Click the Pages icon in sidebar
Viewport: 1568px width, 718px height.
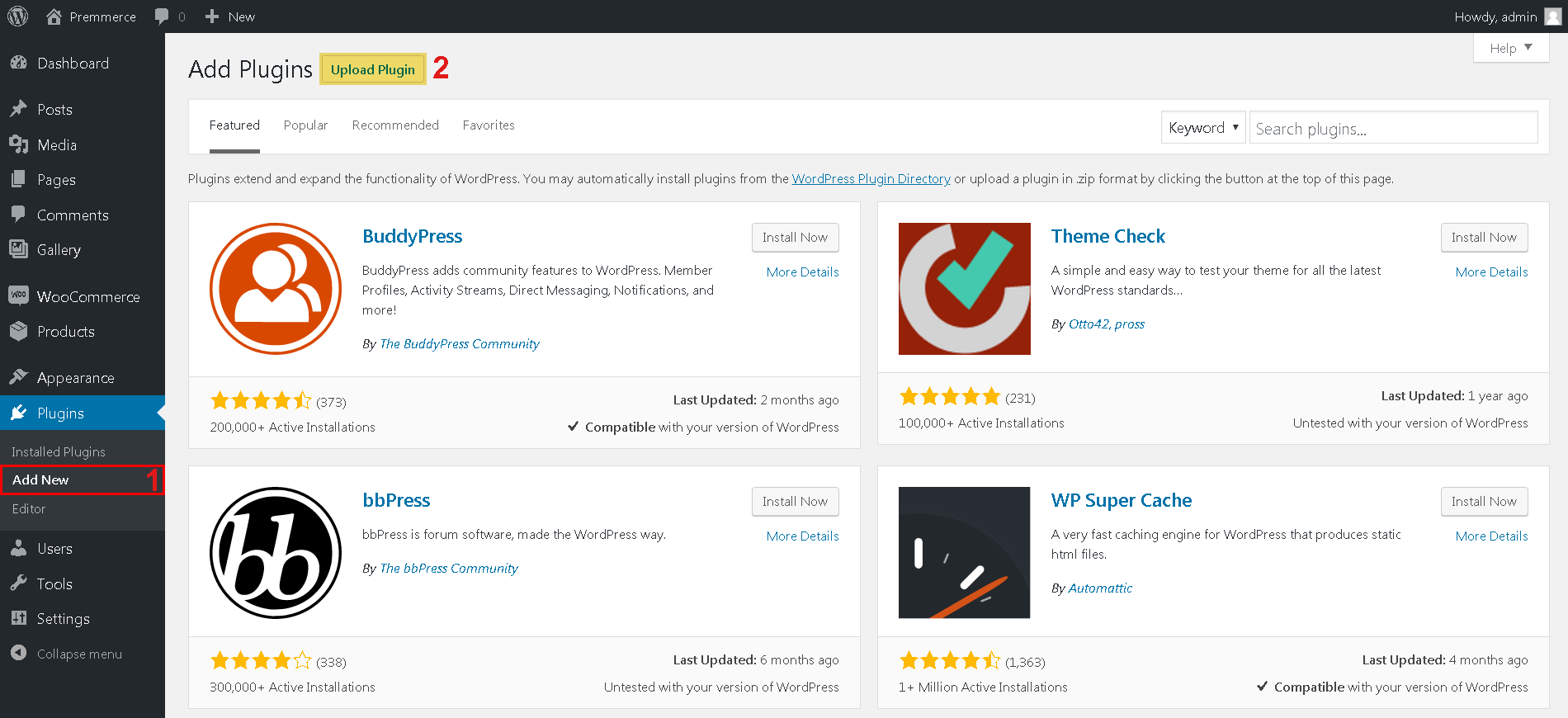click(18, 179)
